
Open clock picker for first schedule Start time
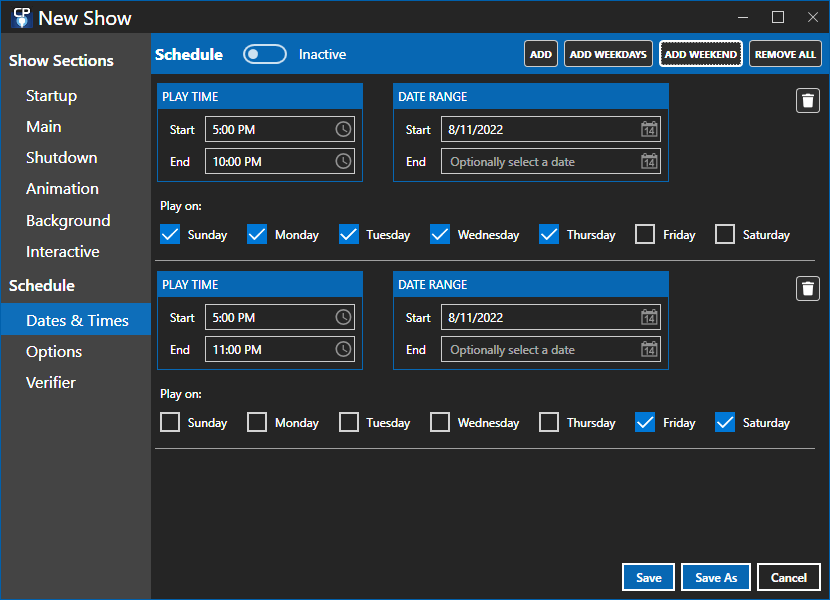coord(343,129)
